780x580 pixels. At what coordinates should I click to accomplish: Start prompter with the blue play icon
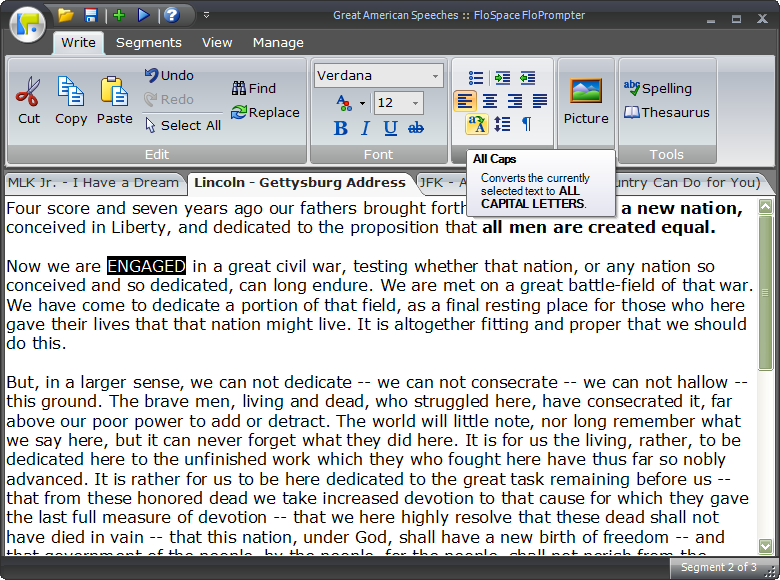pyautogui.click(x=144, y=15)
